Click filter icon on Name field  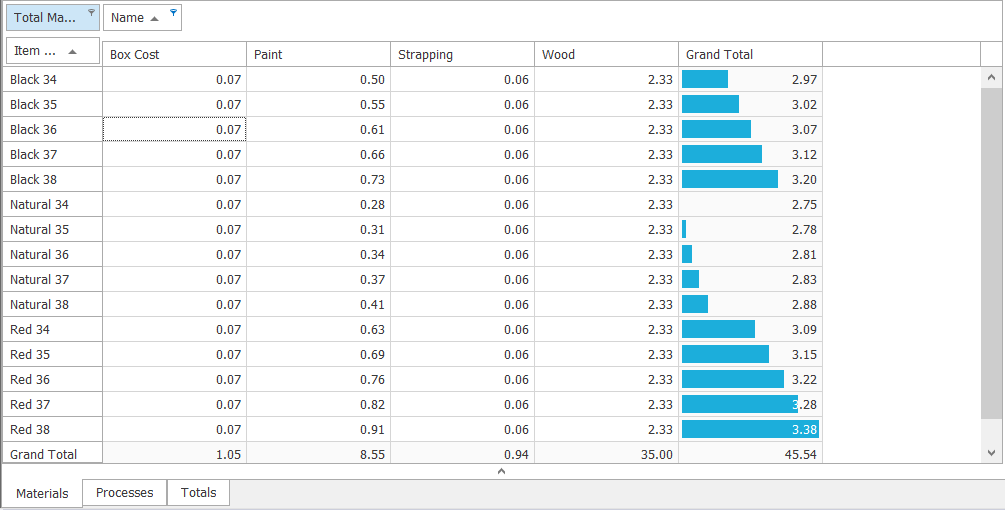coord(173,12)
